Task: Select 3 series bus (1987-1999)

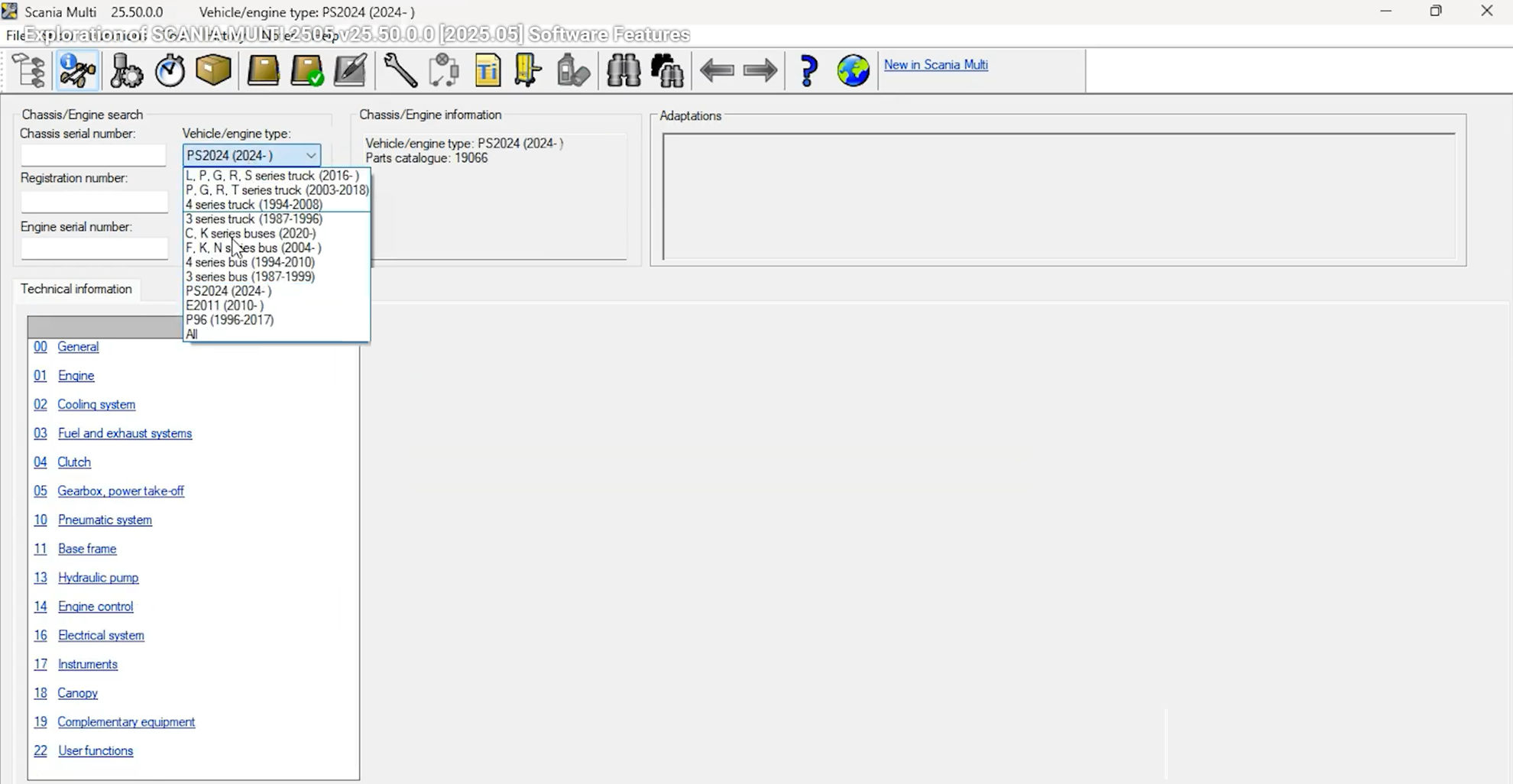Action: click(277, 277)
